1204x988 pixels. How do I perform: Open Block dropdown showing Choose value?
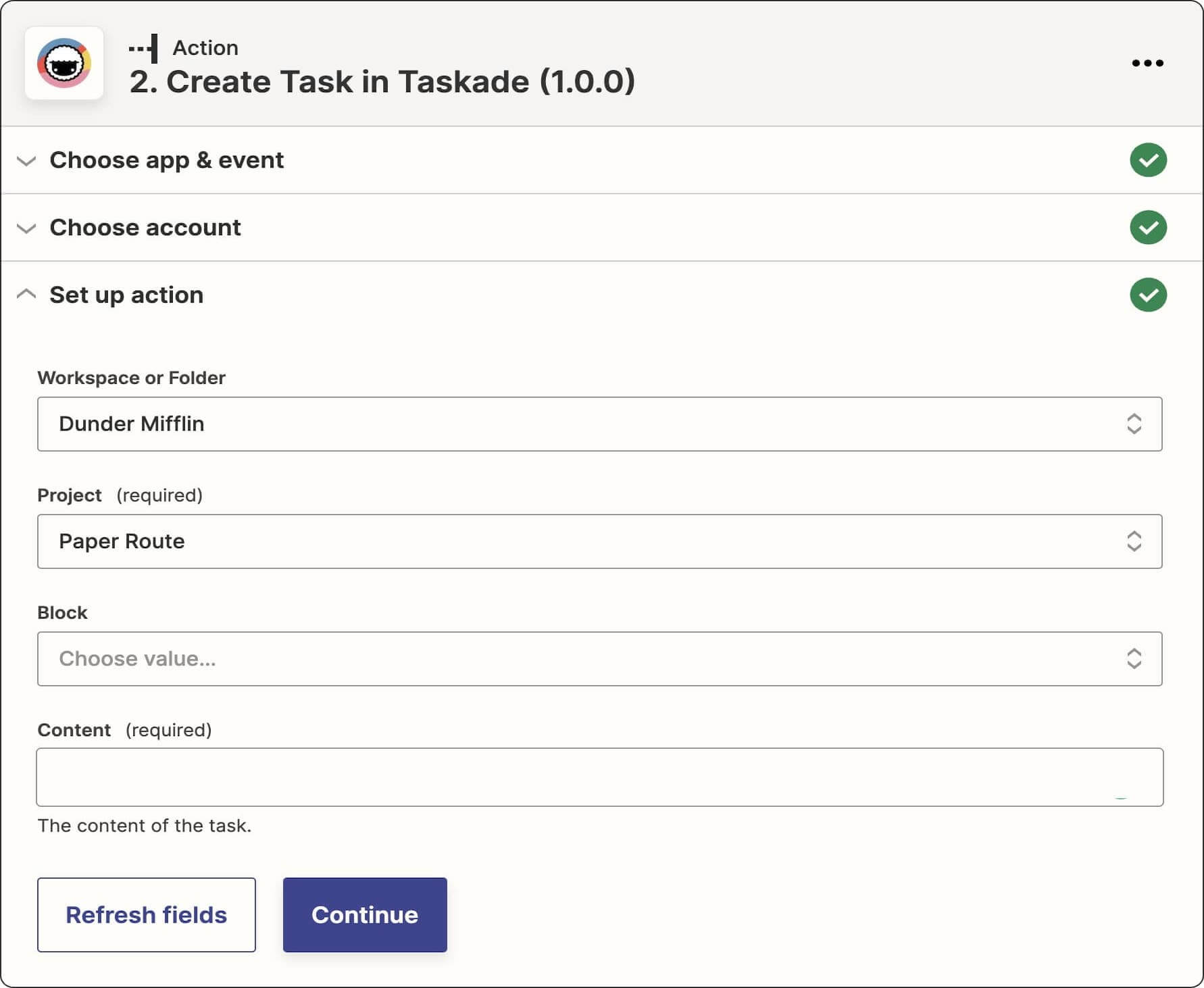tap(581, 659)
